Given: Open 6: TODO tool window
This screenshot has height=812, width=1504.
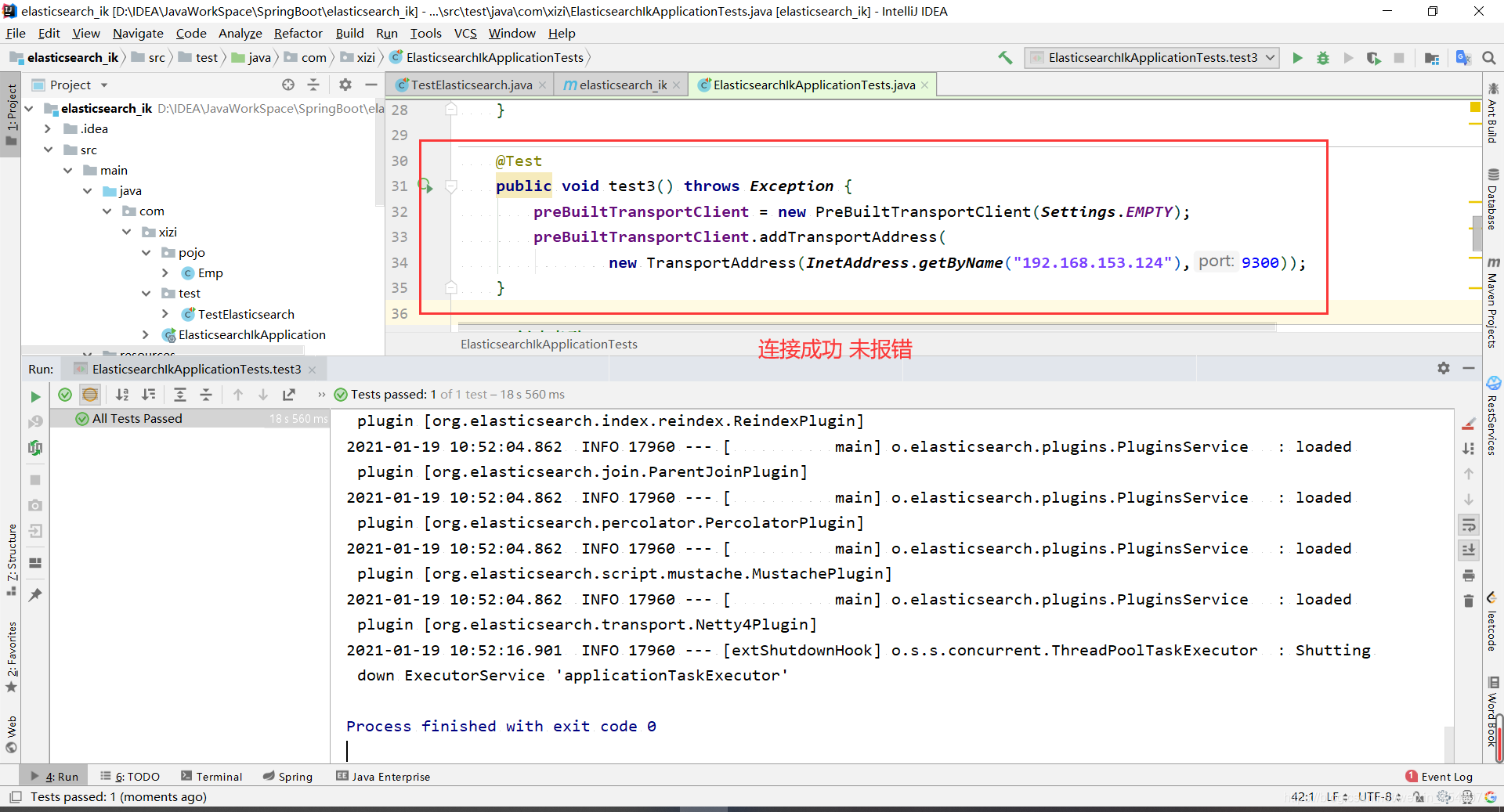Looking at the screenshot, I should [130, 776].
